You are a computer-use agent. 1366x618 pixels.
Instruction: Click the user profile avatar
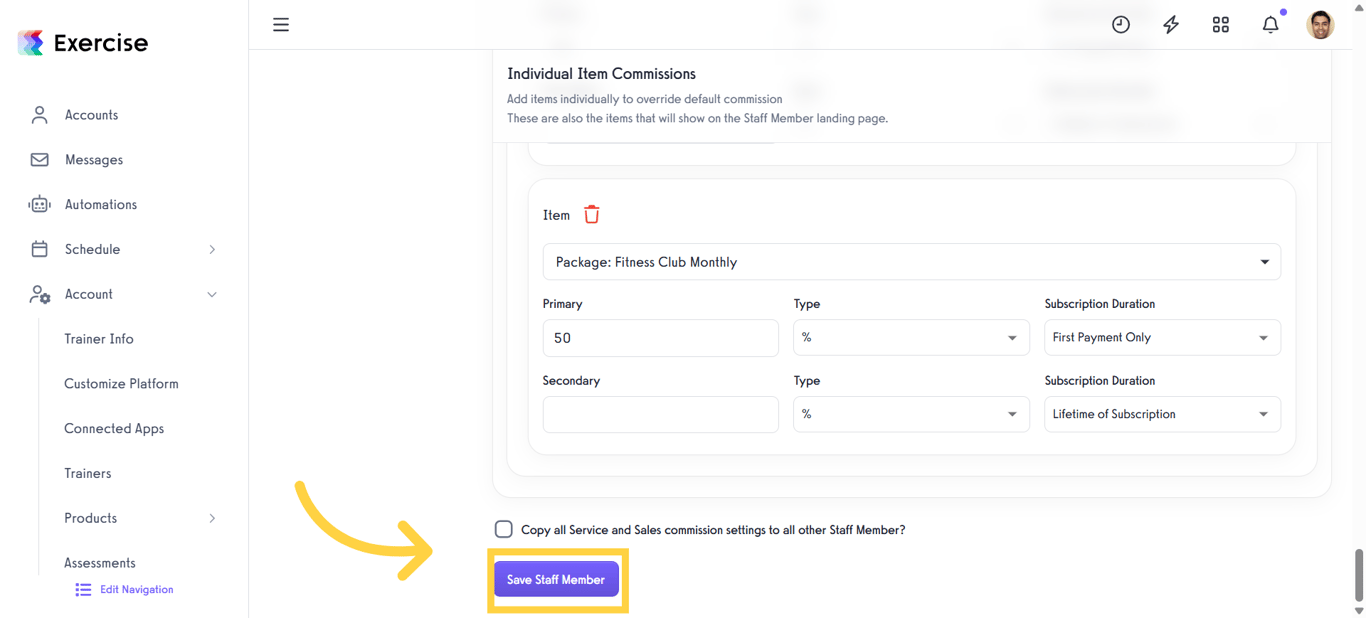coord(1320,25)
